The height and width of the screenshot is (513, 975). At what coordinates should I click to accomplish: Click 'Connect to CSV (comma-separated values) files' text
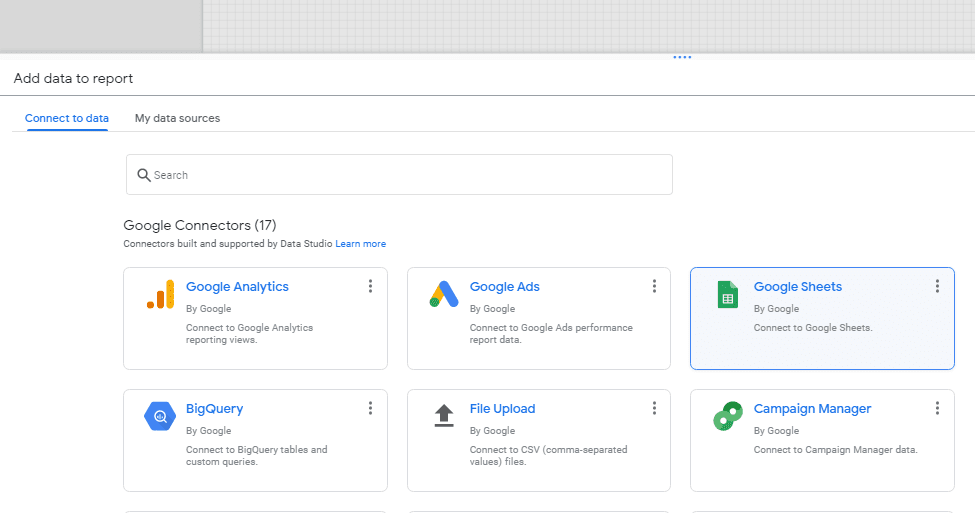[x=548, y=455]
